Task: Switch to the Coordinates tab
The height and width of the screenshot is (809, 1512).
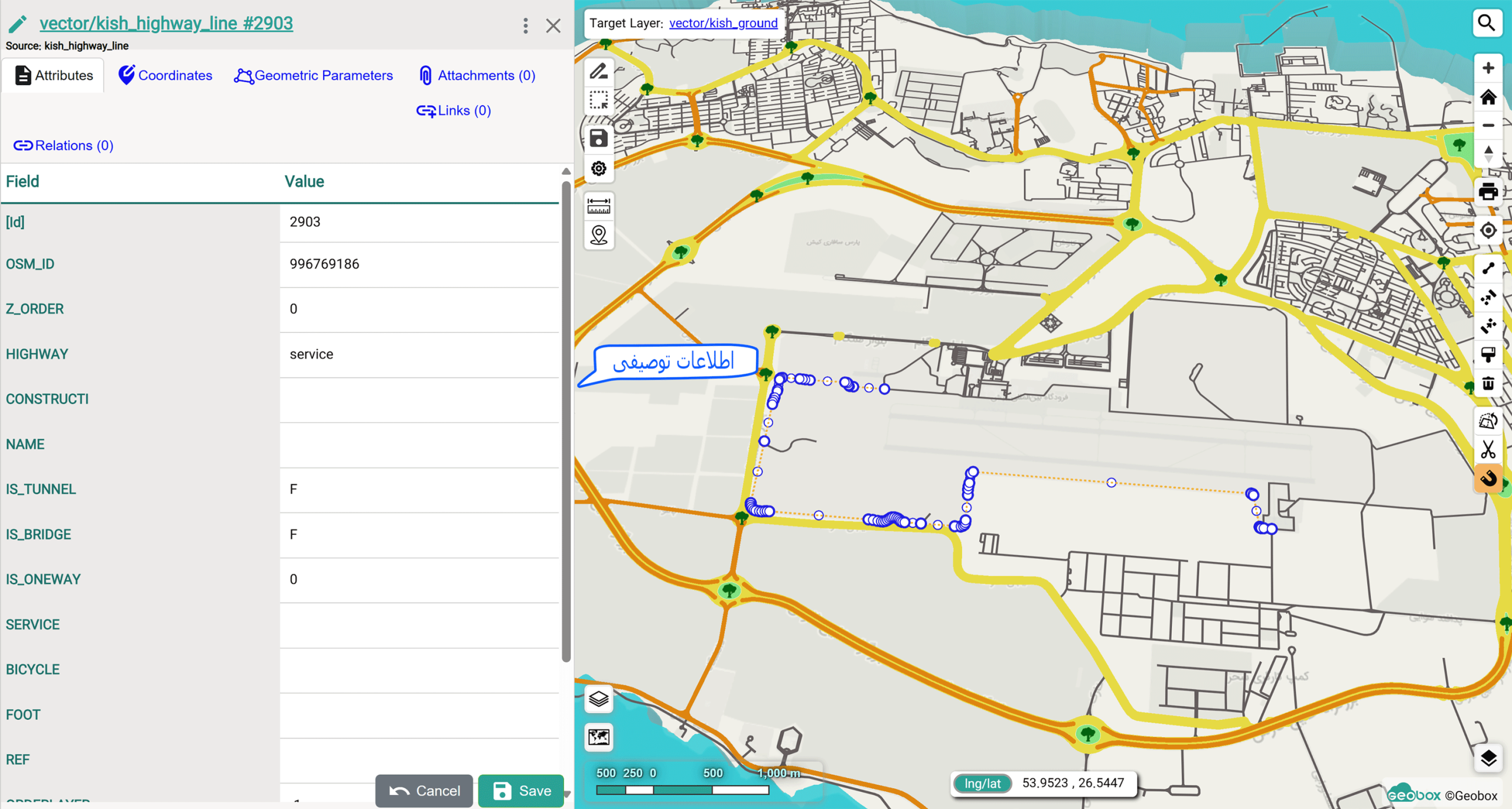Action: click(165, 76)
